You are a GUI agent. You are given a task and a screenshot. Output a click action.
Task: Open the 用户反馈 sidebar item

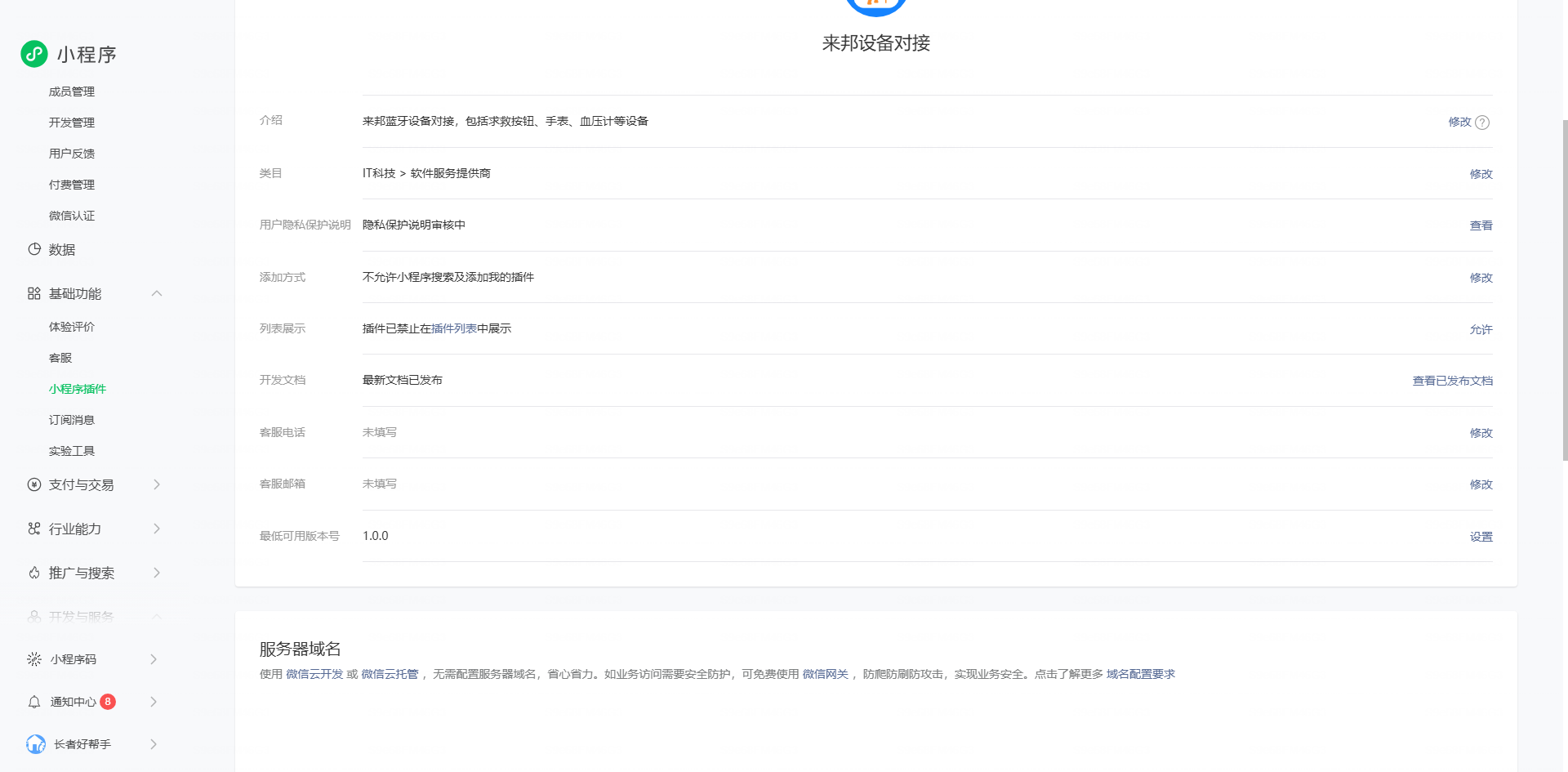click(72, 154)
